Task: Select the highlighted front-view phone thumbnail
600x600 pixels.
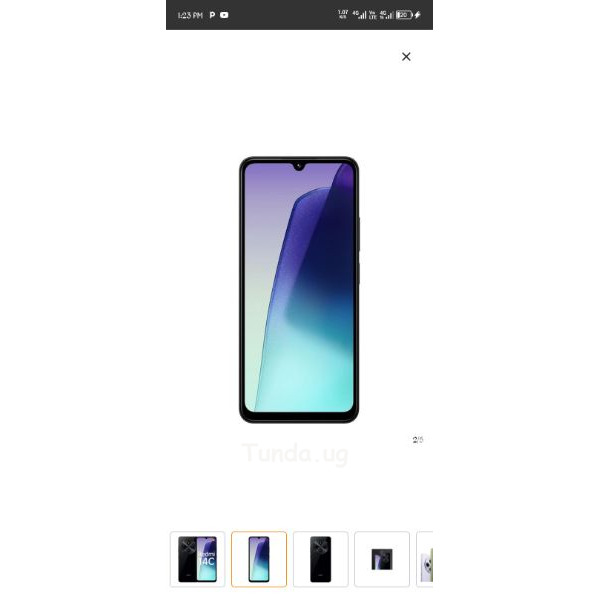Action: [259, 559]
